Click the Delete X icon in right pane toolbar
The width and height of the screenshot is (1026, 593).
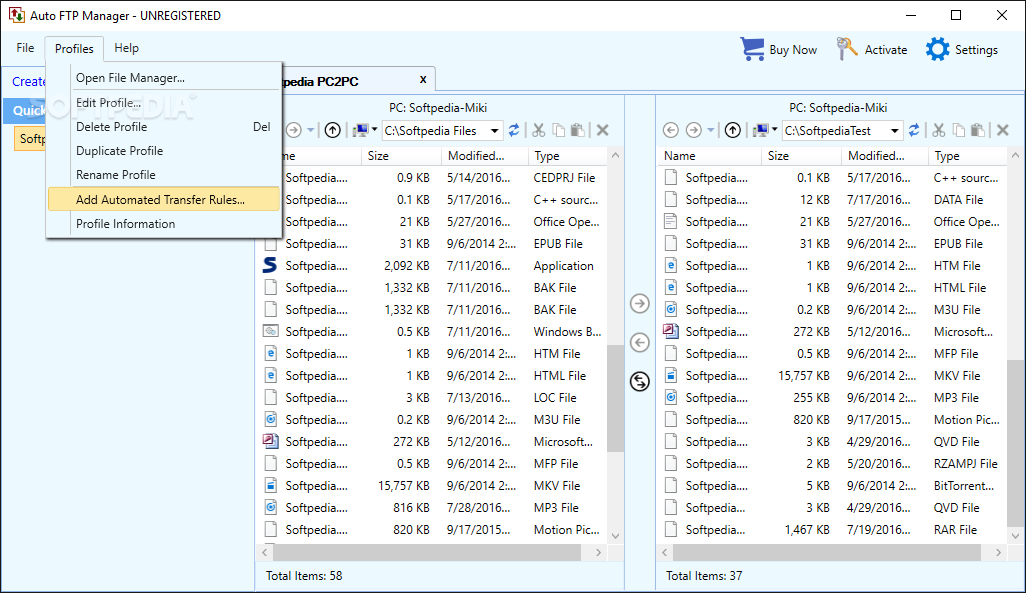[x=1002, y=130]
